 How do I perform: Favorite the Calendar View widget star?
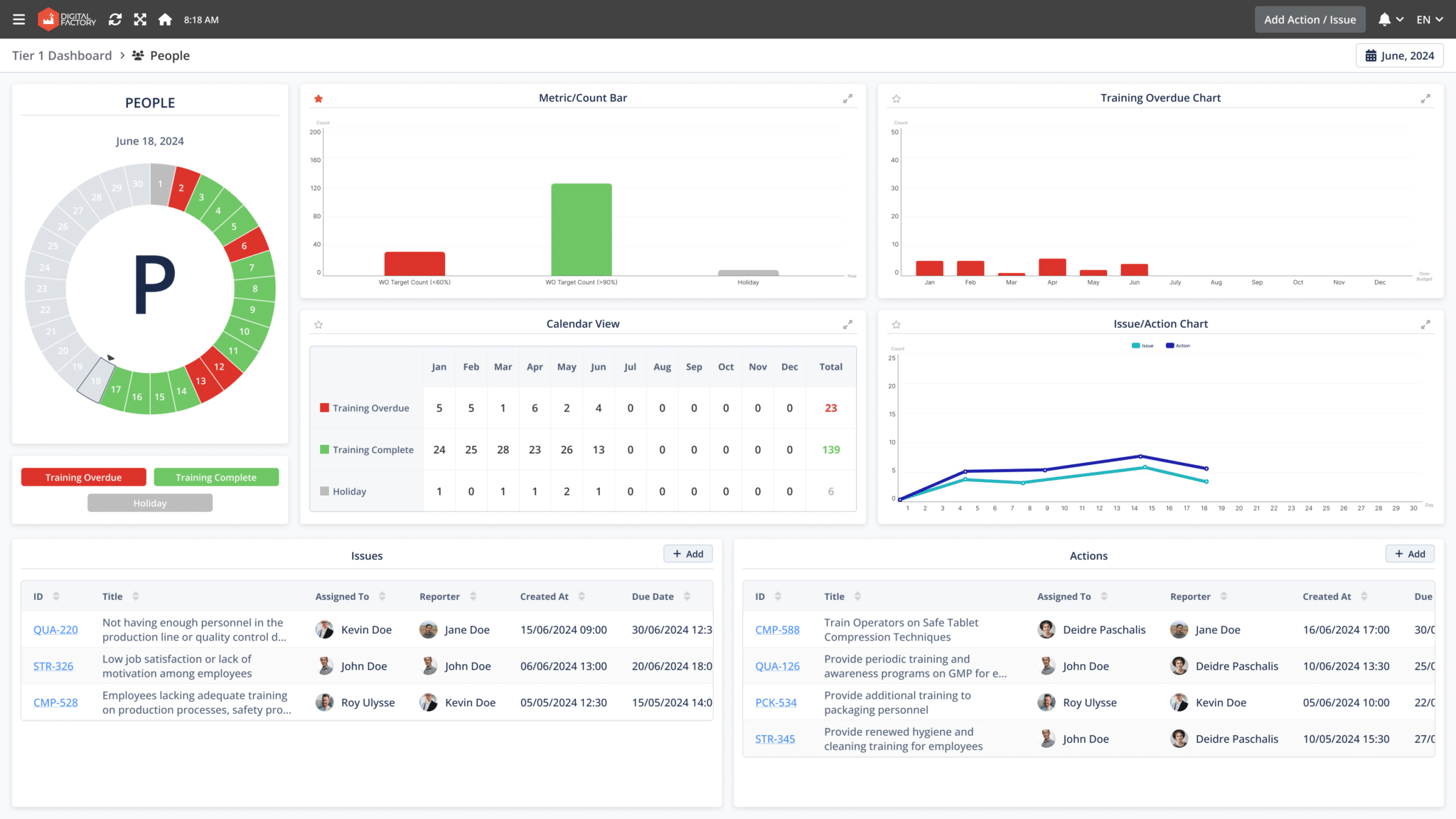pos(318,324)
